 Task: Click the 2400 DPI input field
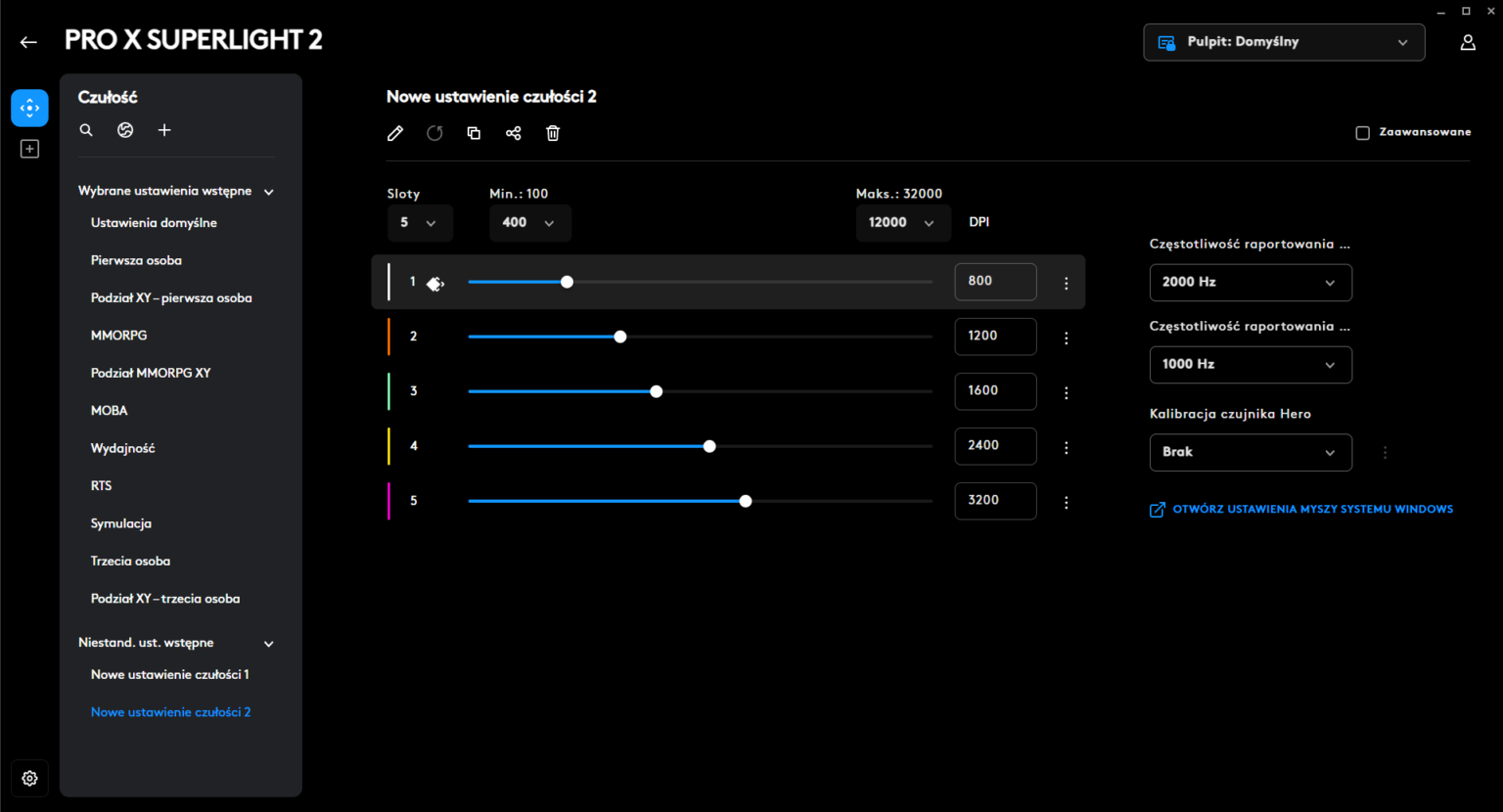pos(995,446)
